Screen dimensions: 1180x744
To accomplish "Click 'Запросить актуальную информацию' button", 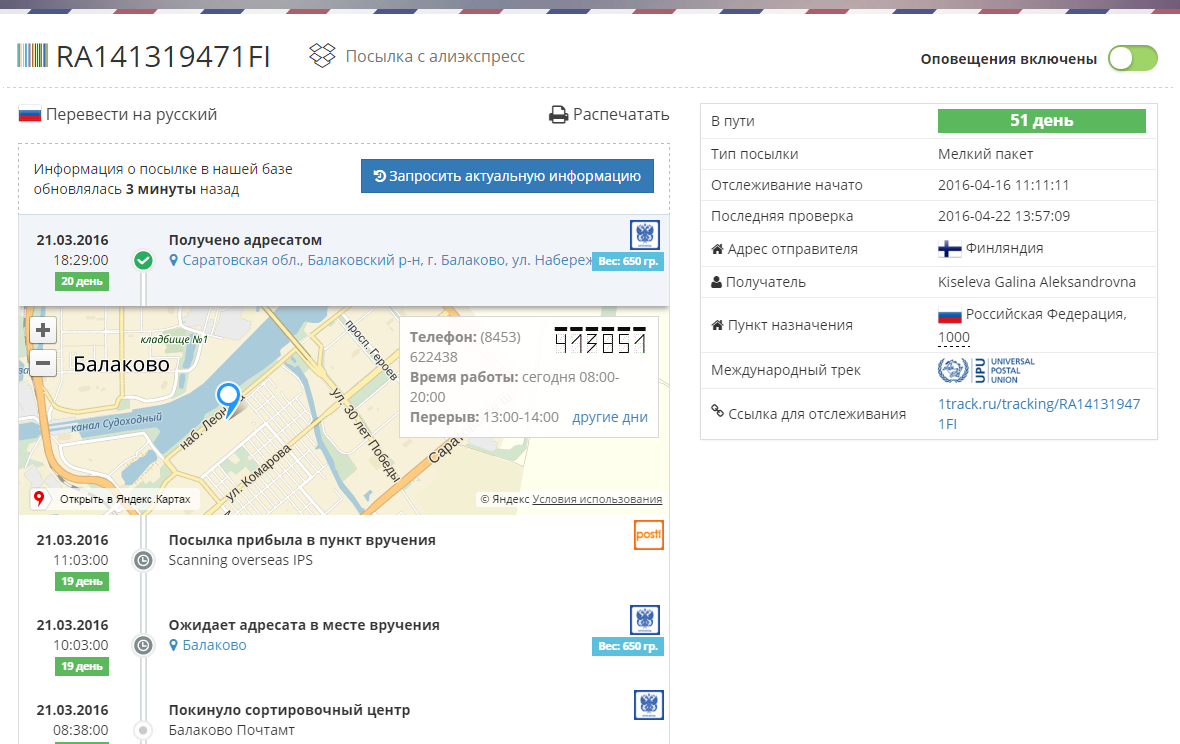I will pos(507,176).
